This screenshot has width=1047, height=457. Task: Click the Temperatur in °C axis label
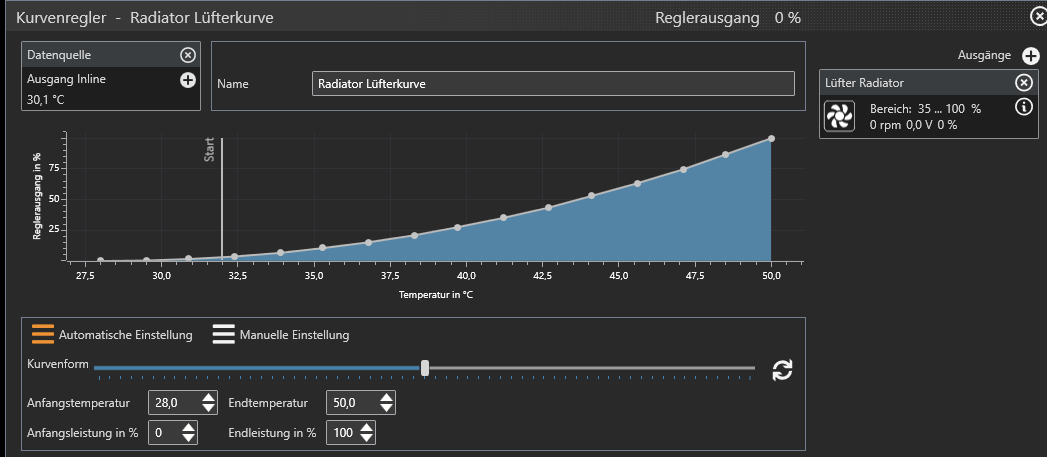click(x=436, y=295)
